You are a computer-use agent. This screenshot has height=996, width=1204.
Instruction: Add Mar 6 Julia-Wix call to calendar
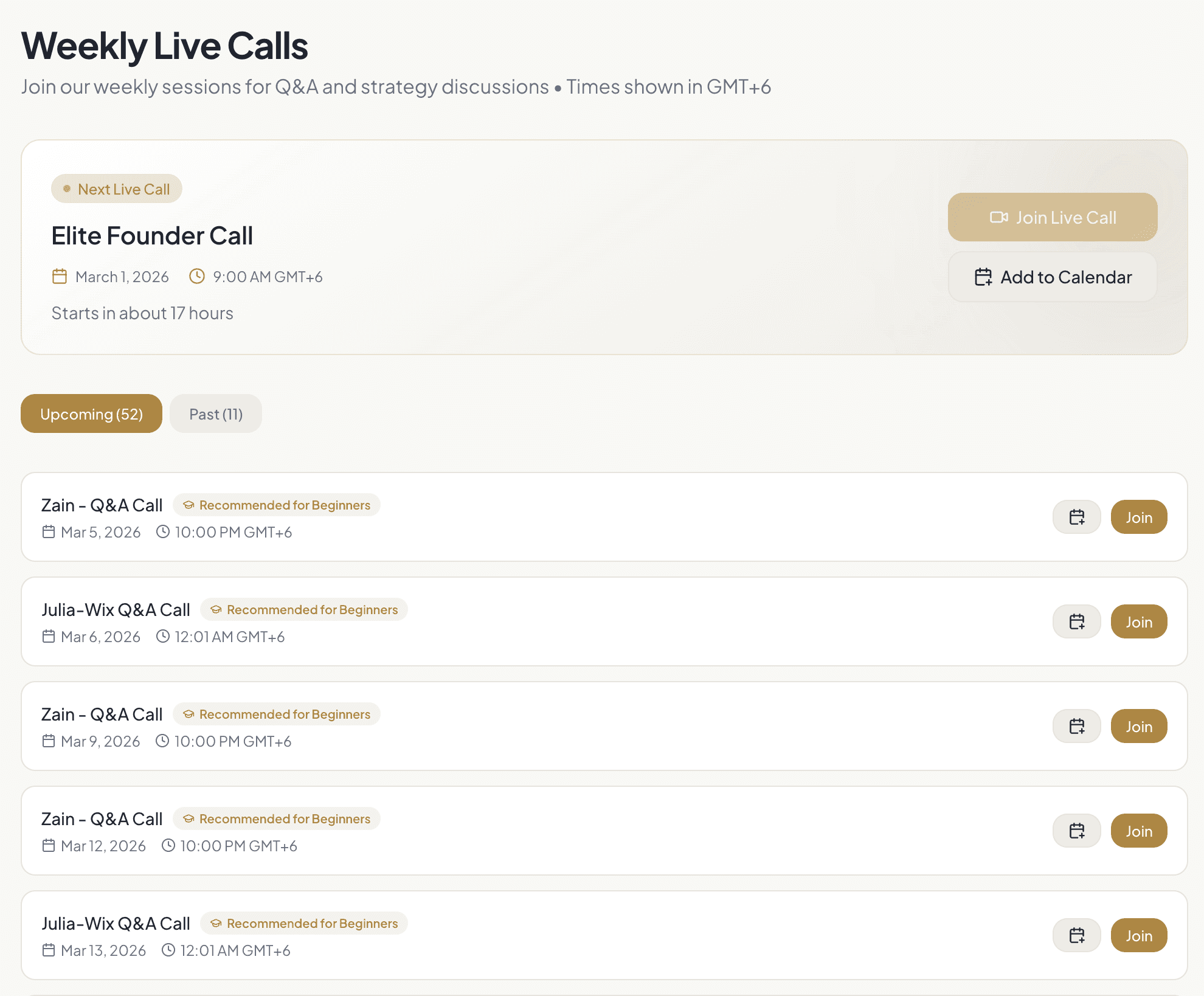(x=1076, y=622)
